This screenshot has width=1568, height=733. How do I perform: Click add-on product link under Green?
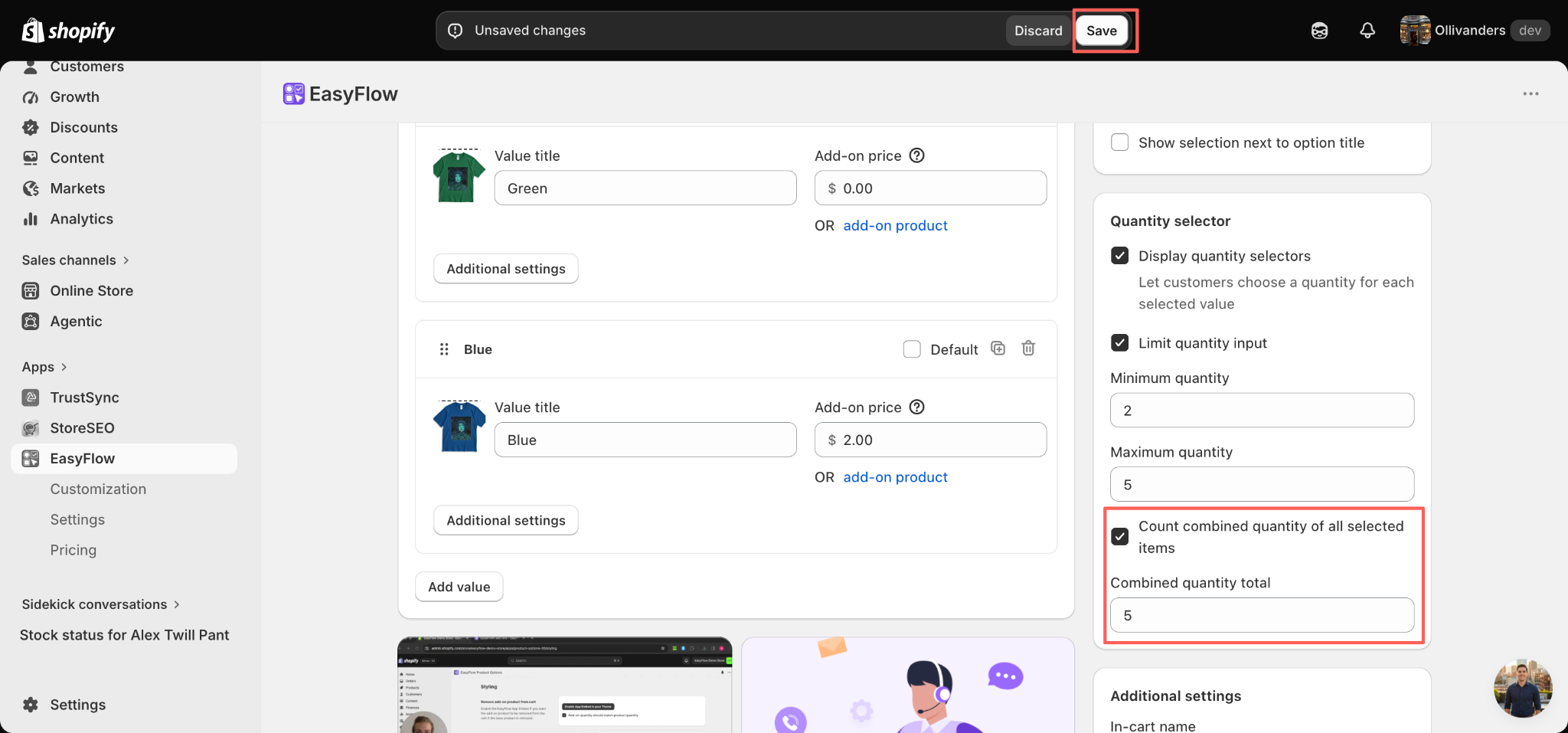click(895, 226)
